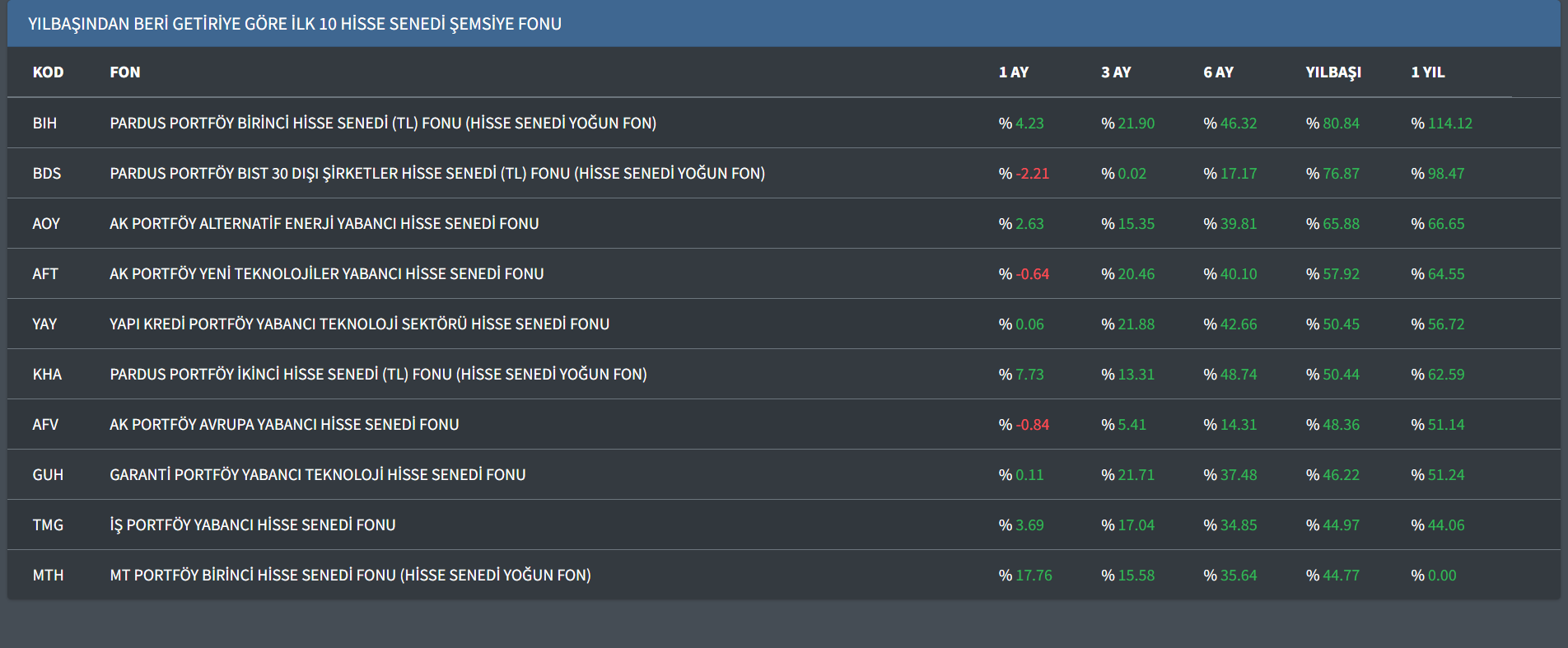1568x648 pixels.
Task: Open AK PORTFÖY ALTERNATİF ENERJİ fund
Action: click(x=324, y=224)
